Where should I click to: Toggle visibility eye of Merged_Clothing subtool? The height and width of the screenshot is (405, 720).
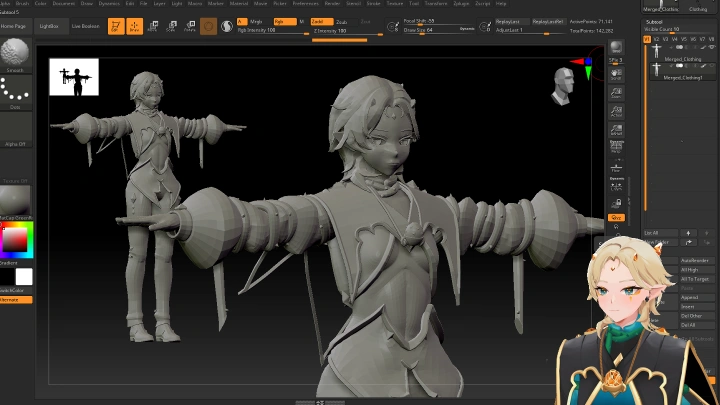point(712,47)
